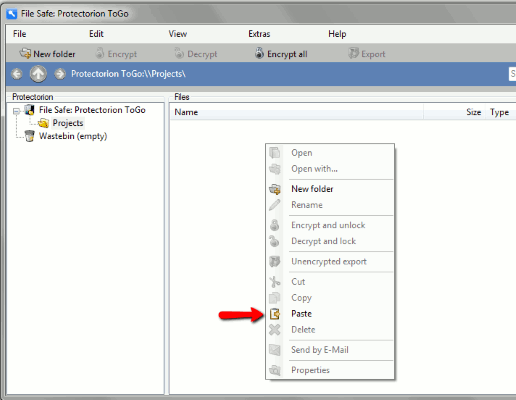Image resolution: width=516 pixels, height=400 pixels.
Task: Open the Edit menu
Action: click(x=96, y=34)
